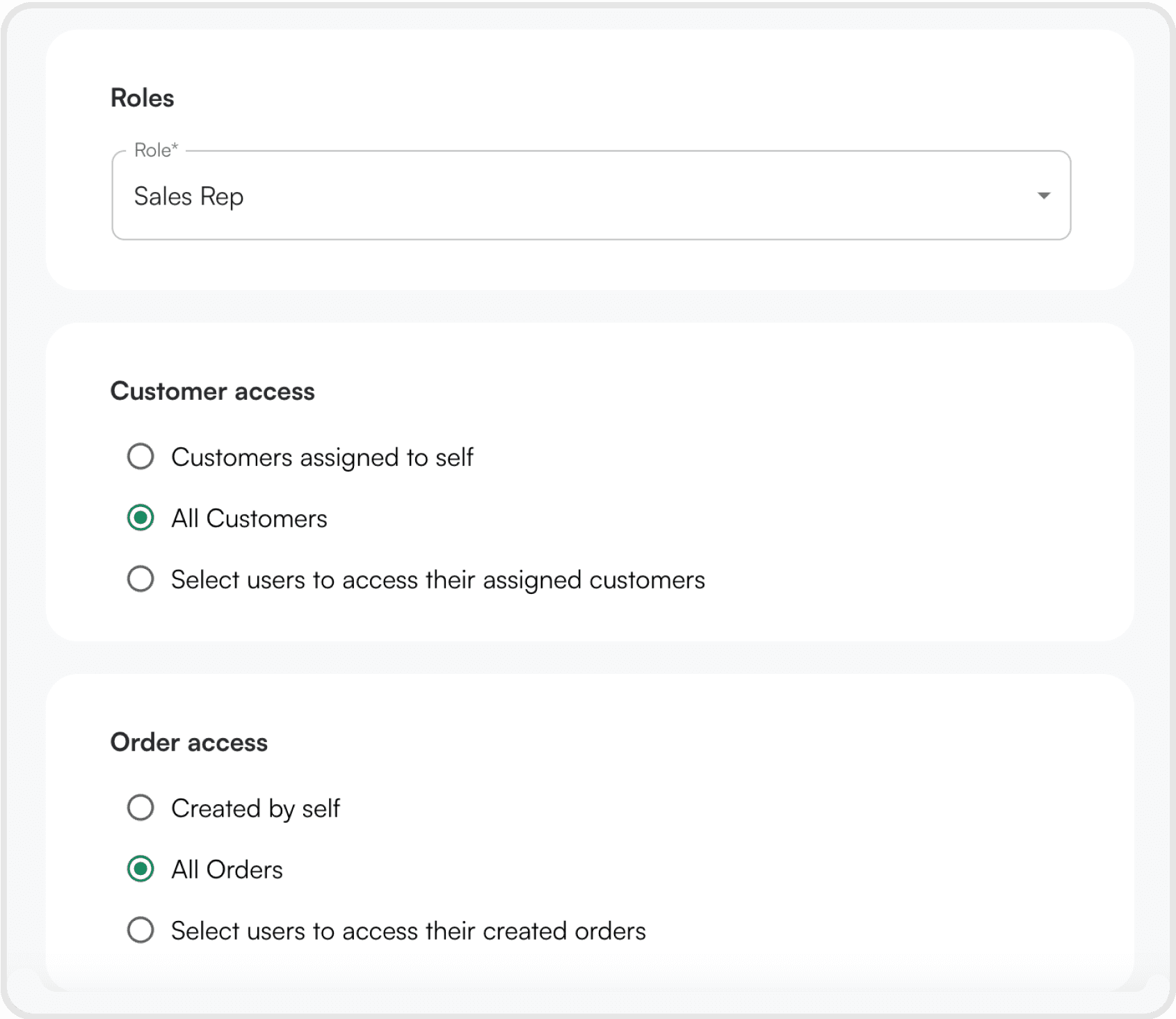
Task: Click the All Customers label text
Action: (250, 517)
